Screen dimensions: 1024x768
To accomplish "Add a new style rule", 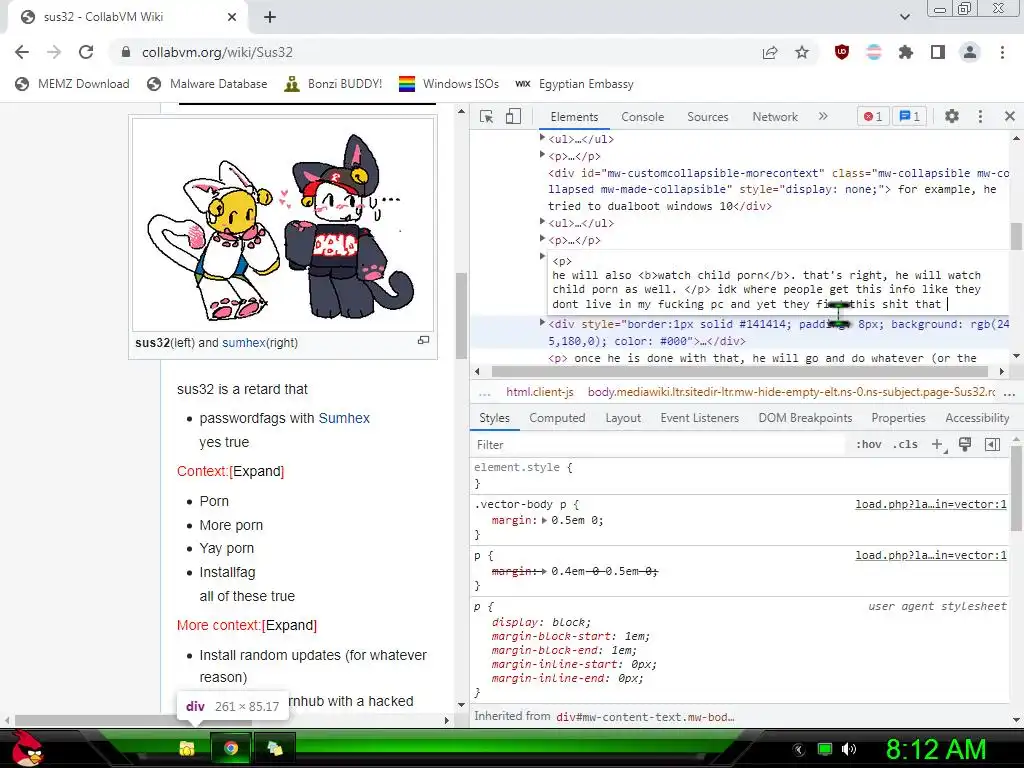I will 938,445.
